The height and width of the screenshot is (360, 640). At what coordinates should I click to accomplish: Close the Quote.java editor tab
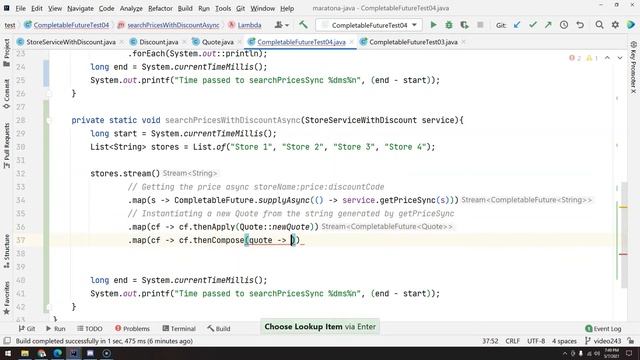(240, 42)
